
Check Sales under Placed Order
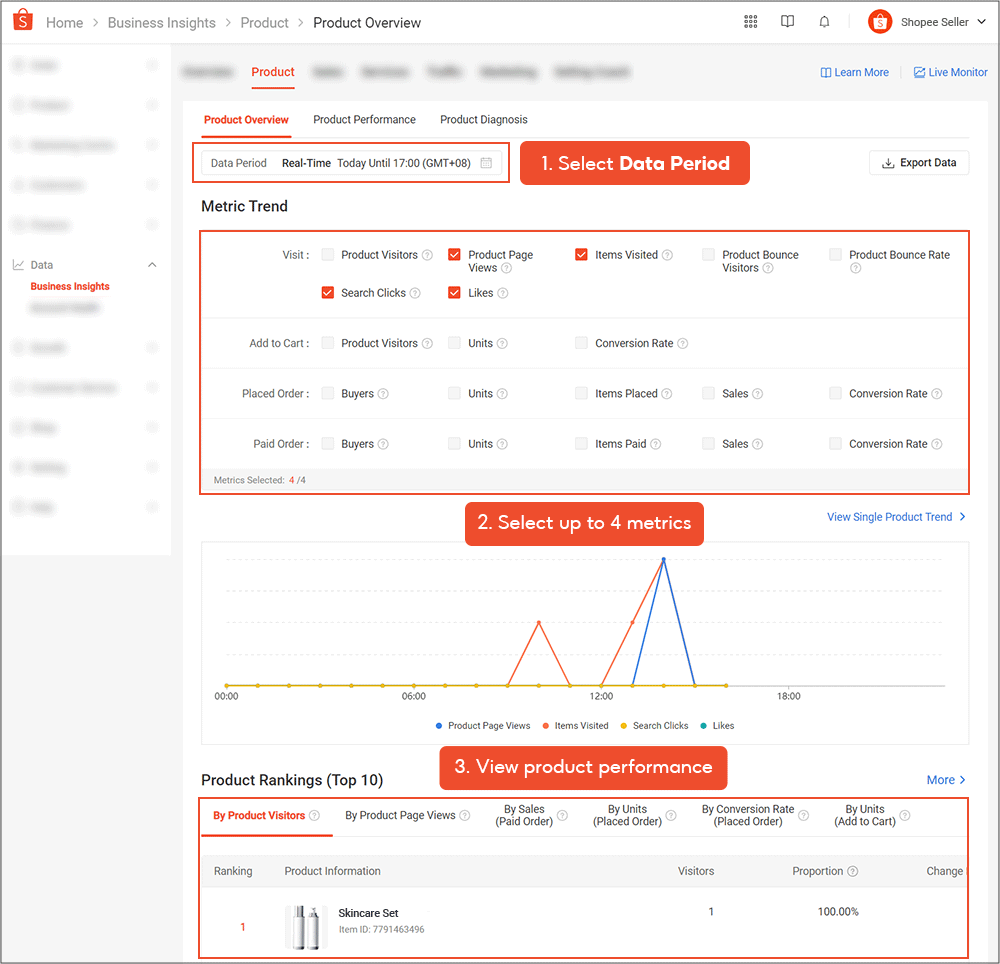[711, 393]
